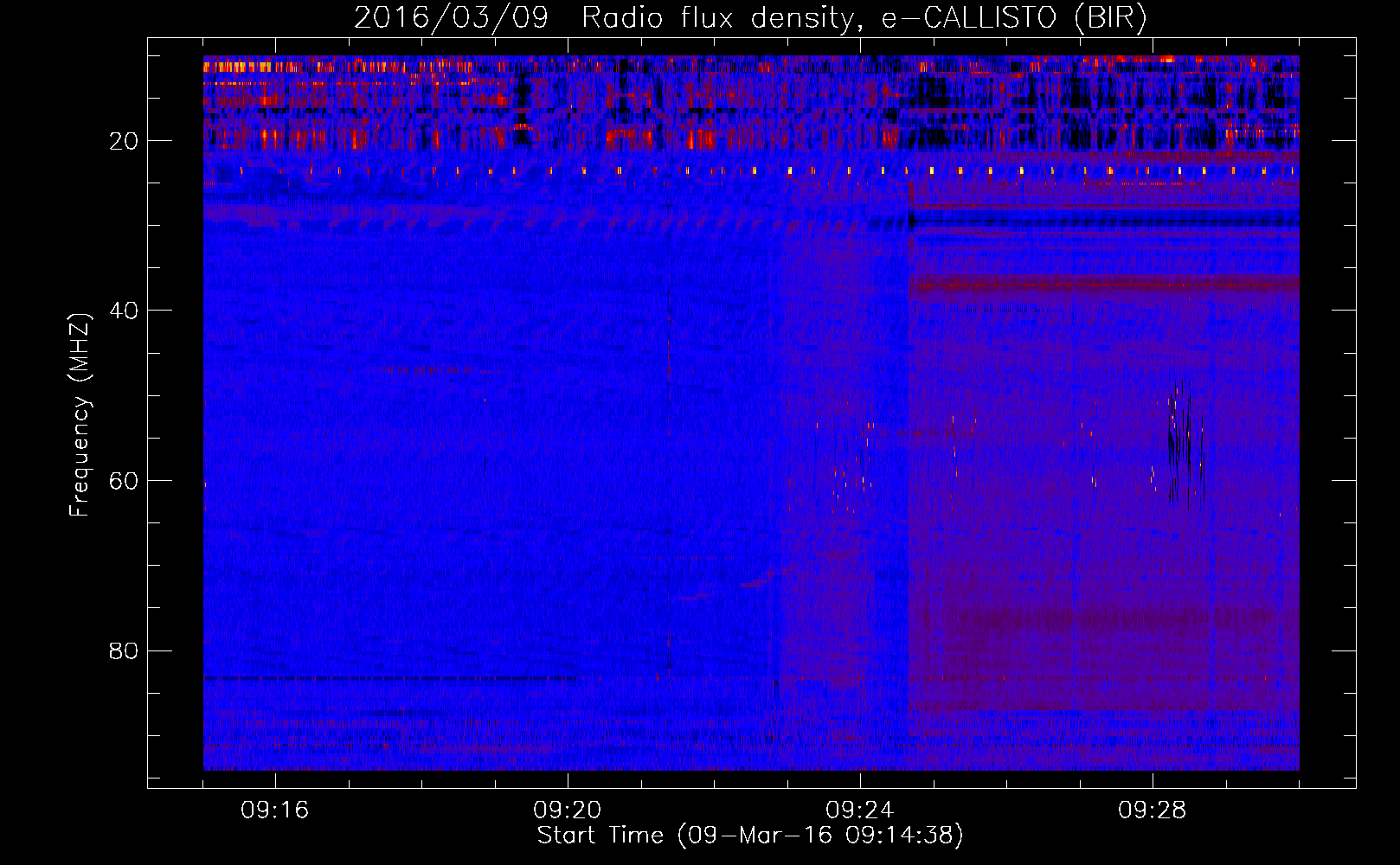The image size is (1400, 865).
Task: Click the dark horizontal line near 83 MHz
Action: tap(389, 678)
